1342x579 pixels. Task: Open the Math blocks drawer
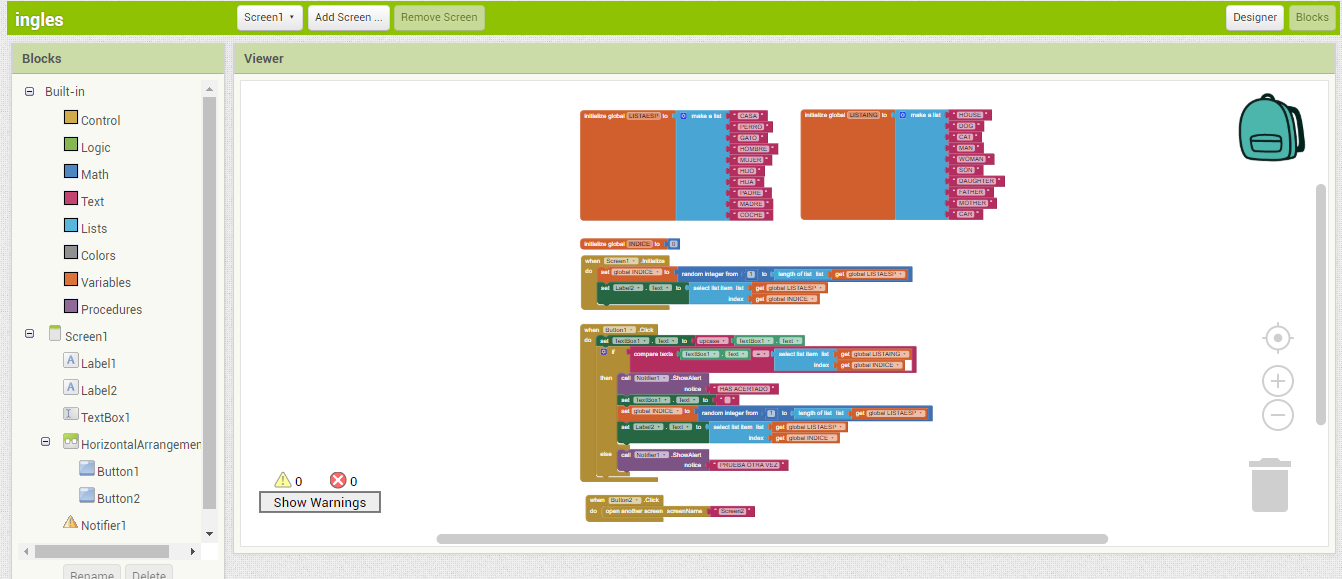click(x=92, y=173)
